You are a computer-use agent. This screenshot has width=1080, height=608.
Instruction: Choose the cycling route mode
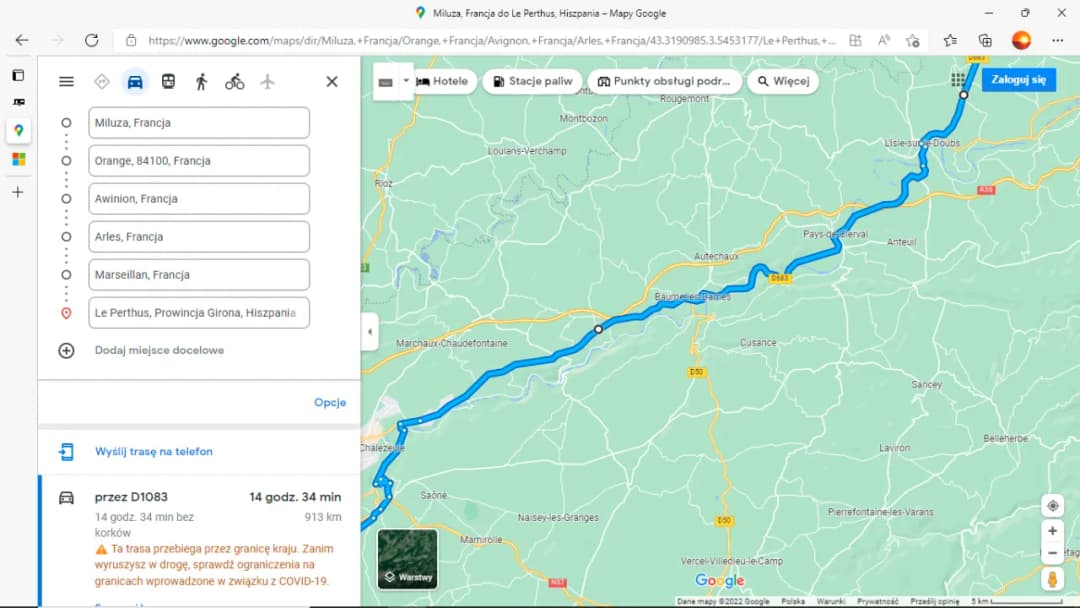(234, 82)
